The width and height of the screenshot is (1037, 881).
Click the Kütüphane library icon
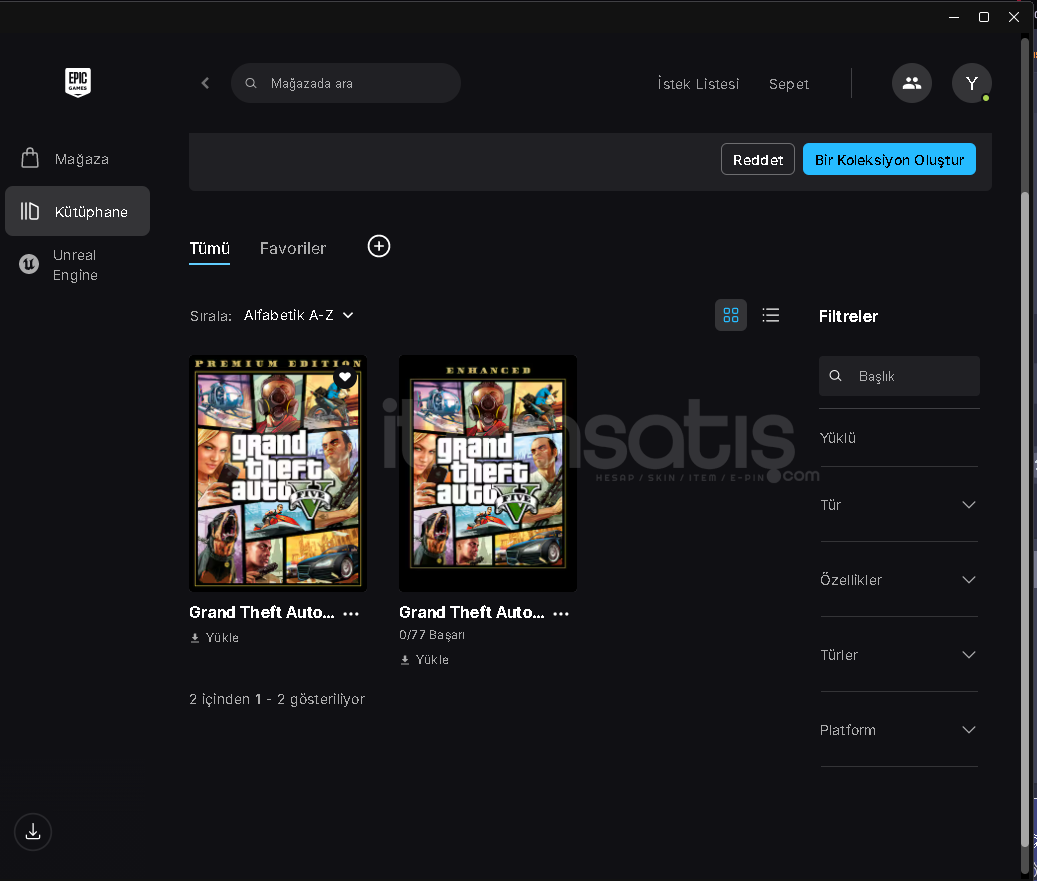[30, 211]
